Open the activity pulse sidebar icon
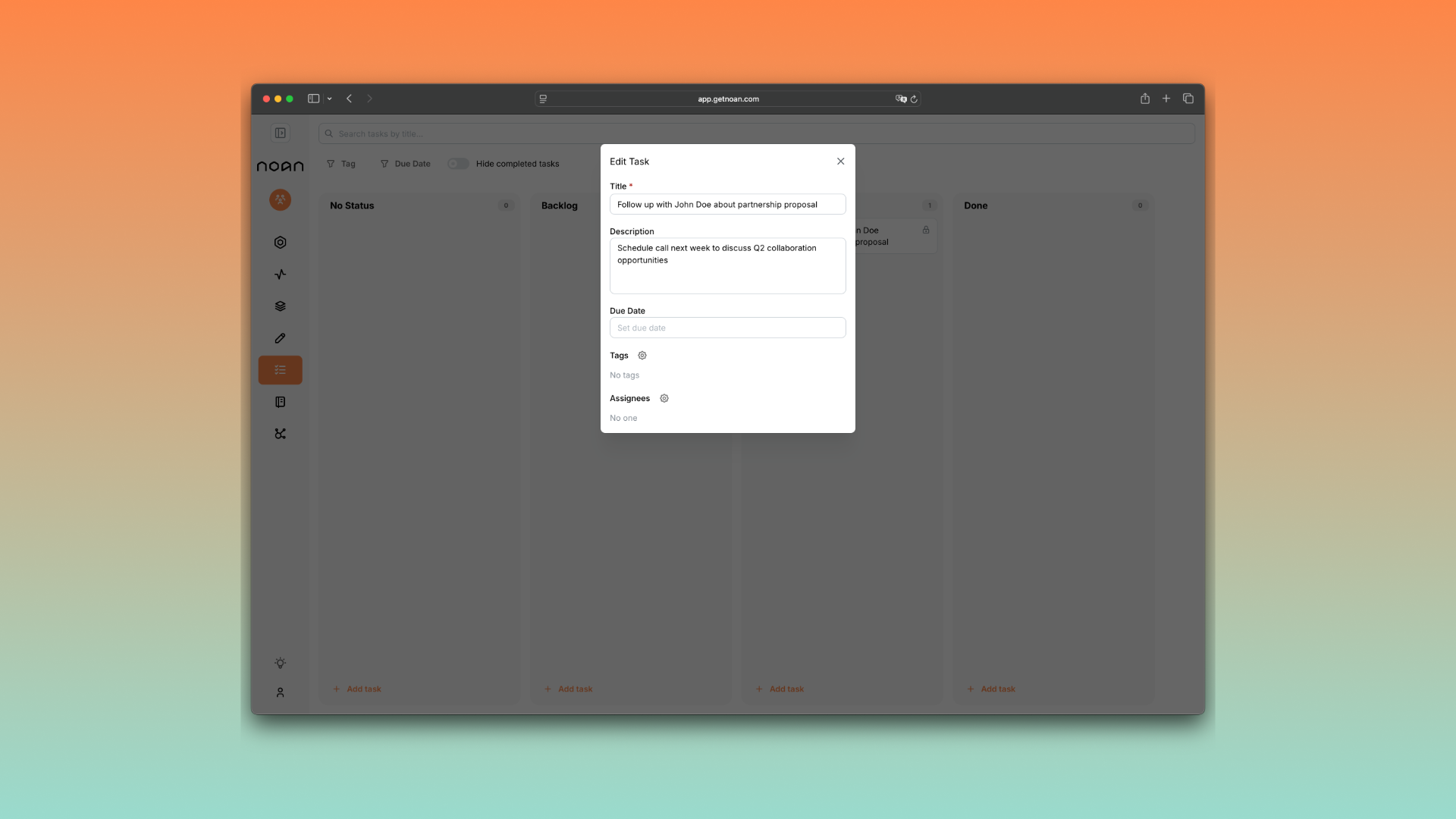1456x819 pixels. pos(280,275)
